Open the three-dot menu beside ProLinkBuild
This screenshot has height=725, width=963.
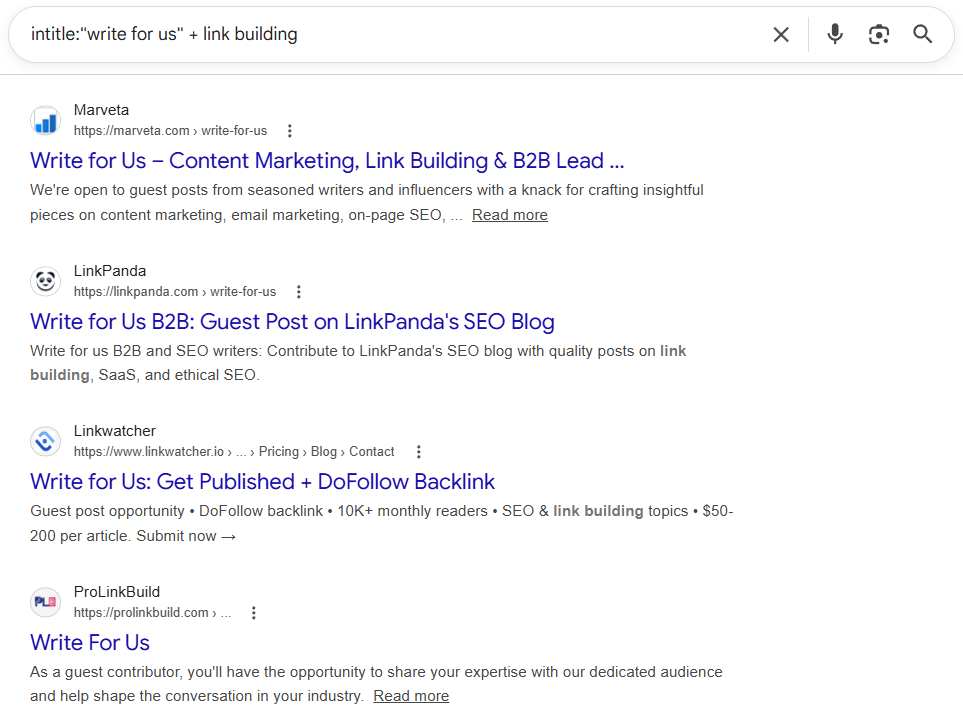(253, 612)
